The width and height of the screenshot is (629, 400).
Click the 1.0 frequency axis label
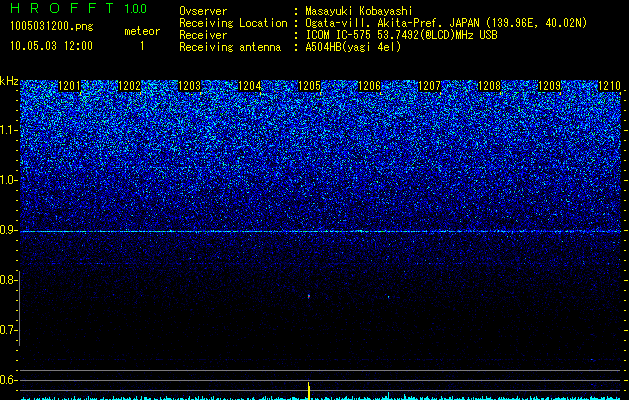[9, 180]
